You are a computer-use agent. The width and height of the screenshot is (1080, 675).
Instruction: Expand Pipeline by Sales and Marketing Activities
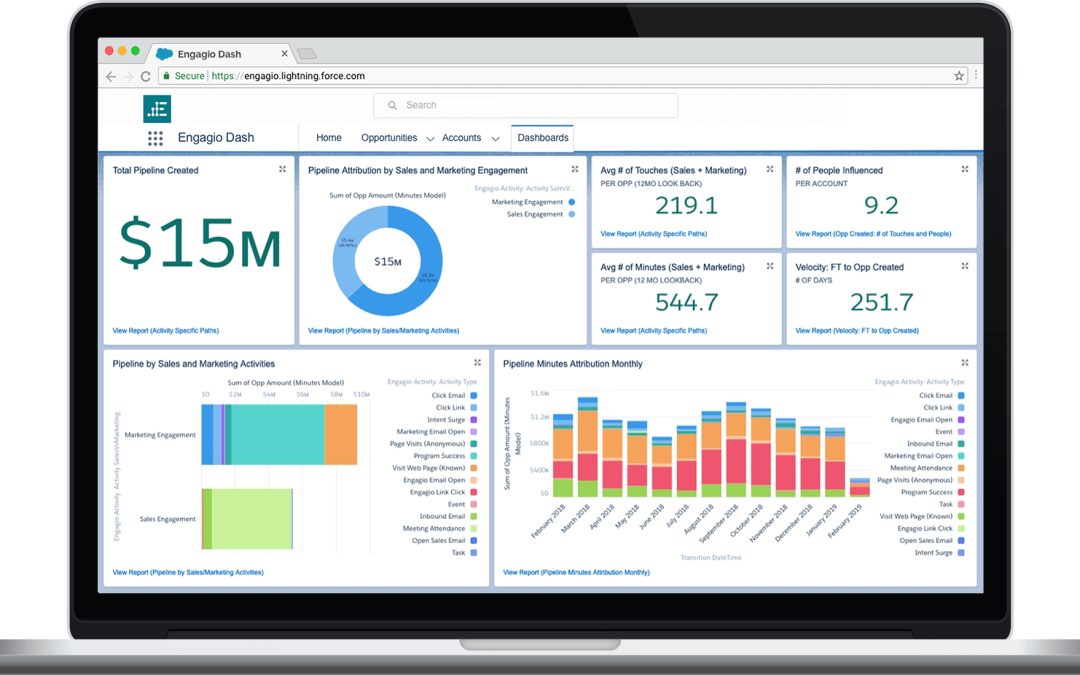click(x=477, y=363)
